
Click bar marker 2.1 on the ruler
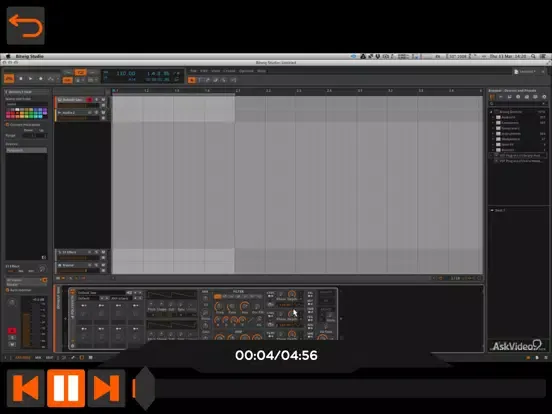pyautogui.click(x=238, y=91)
